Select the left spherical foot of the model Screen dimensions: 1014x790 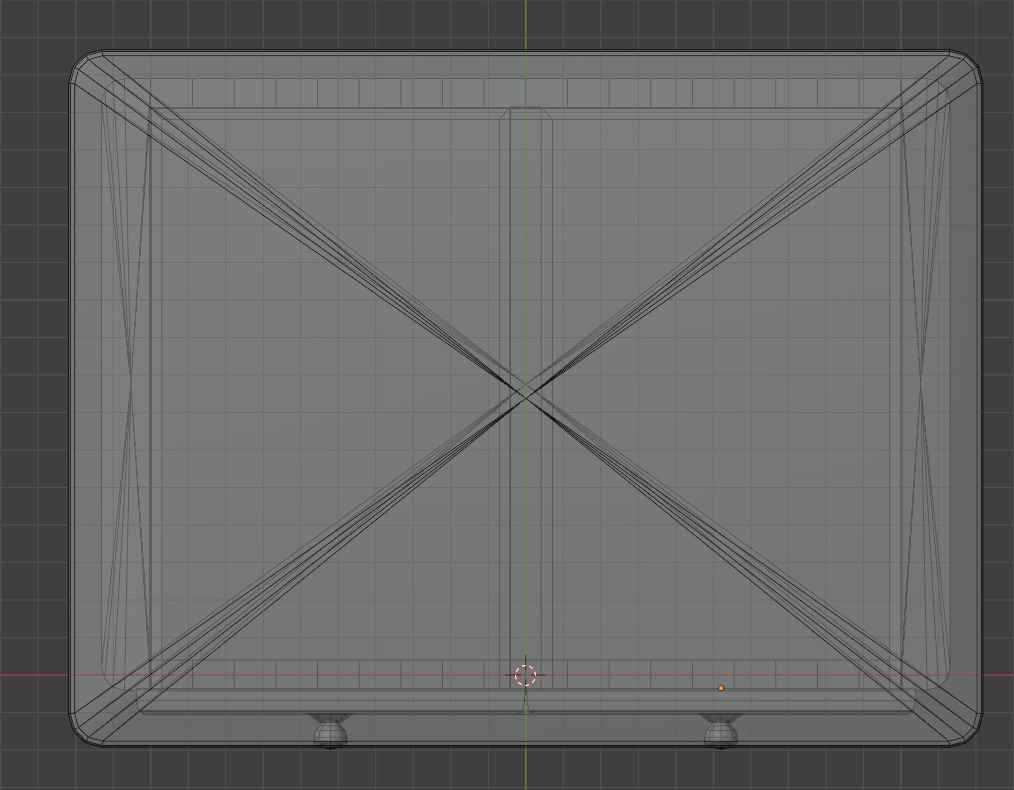(330, 734)
